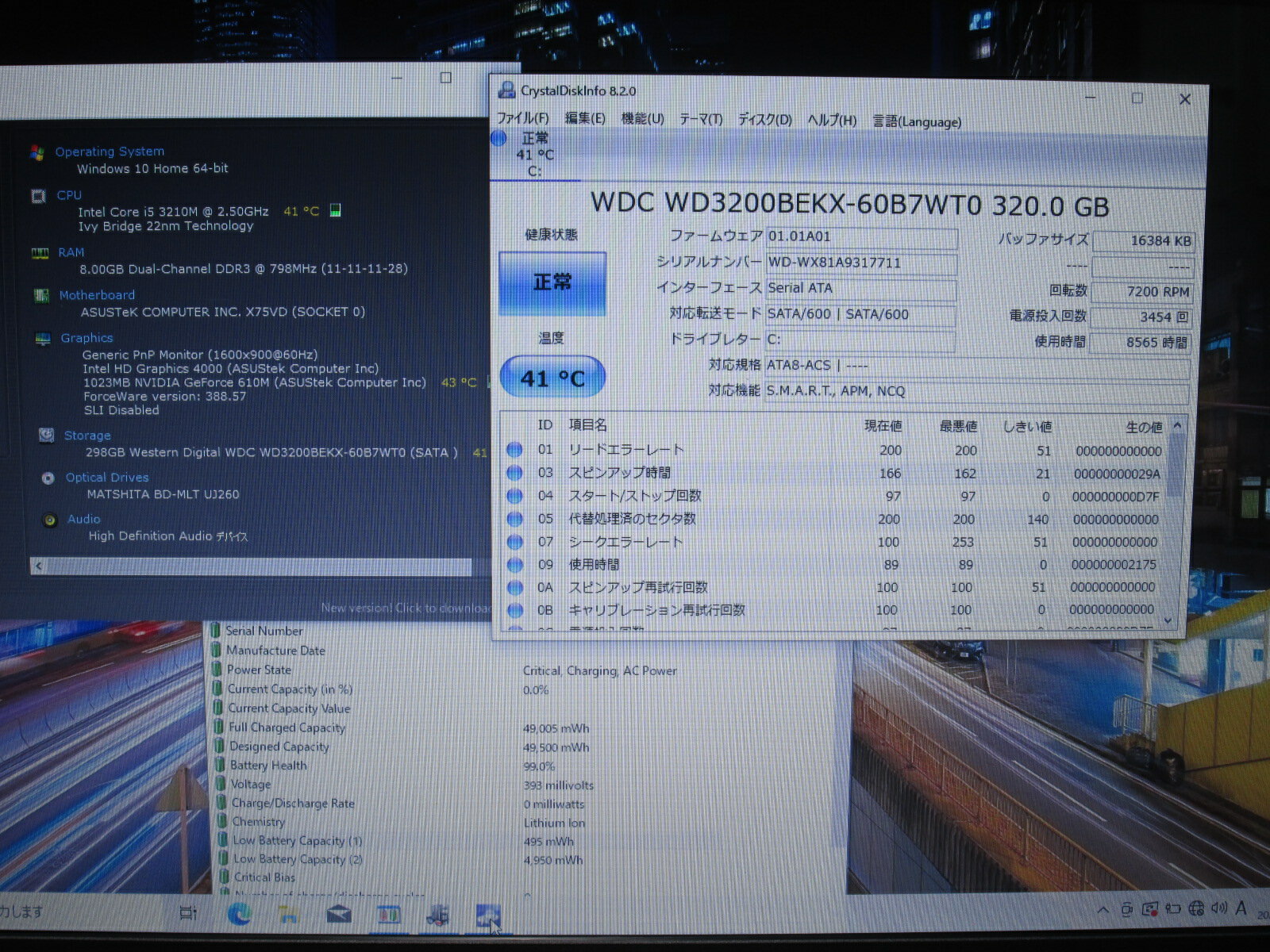Screen dimensions: 1270x952
Task: Open the テーマ(T) menu
Action: click(701, 119)
